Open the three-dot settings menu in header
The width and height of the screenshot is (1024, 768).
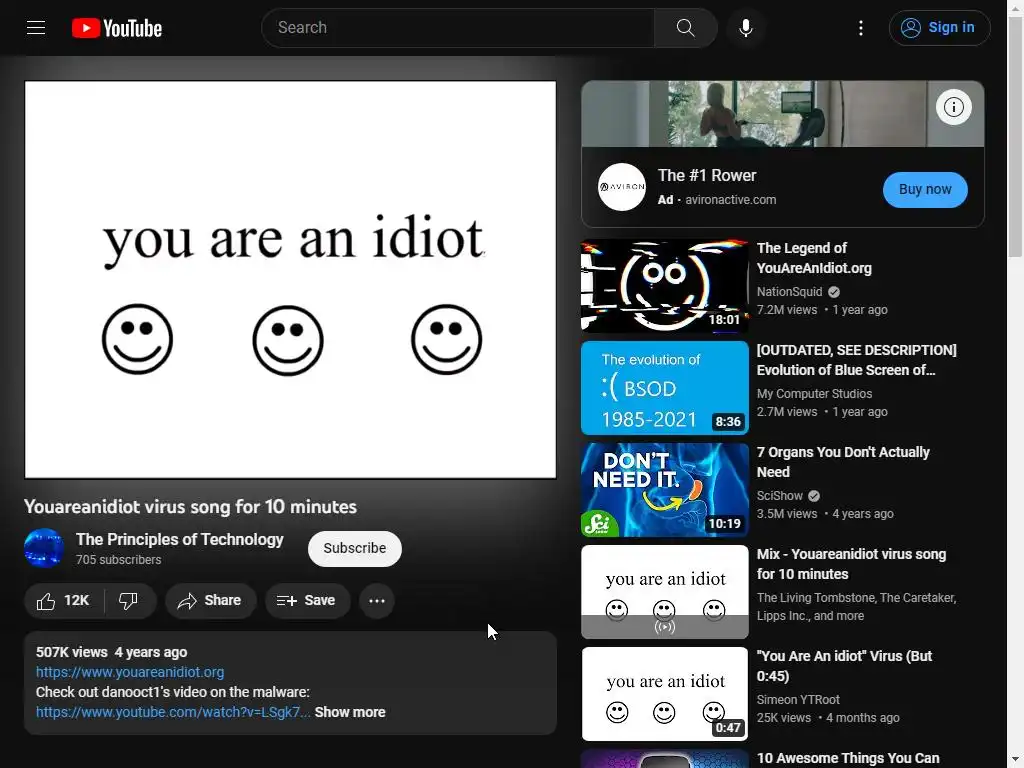(861, 28)
